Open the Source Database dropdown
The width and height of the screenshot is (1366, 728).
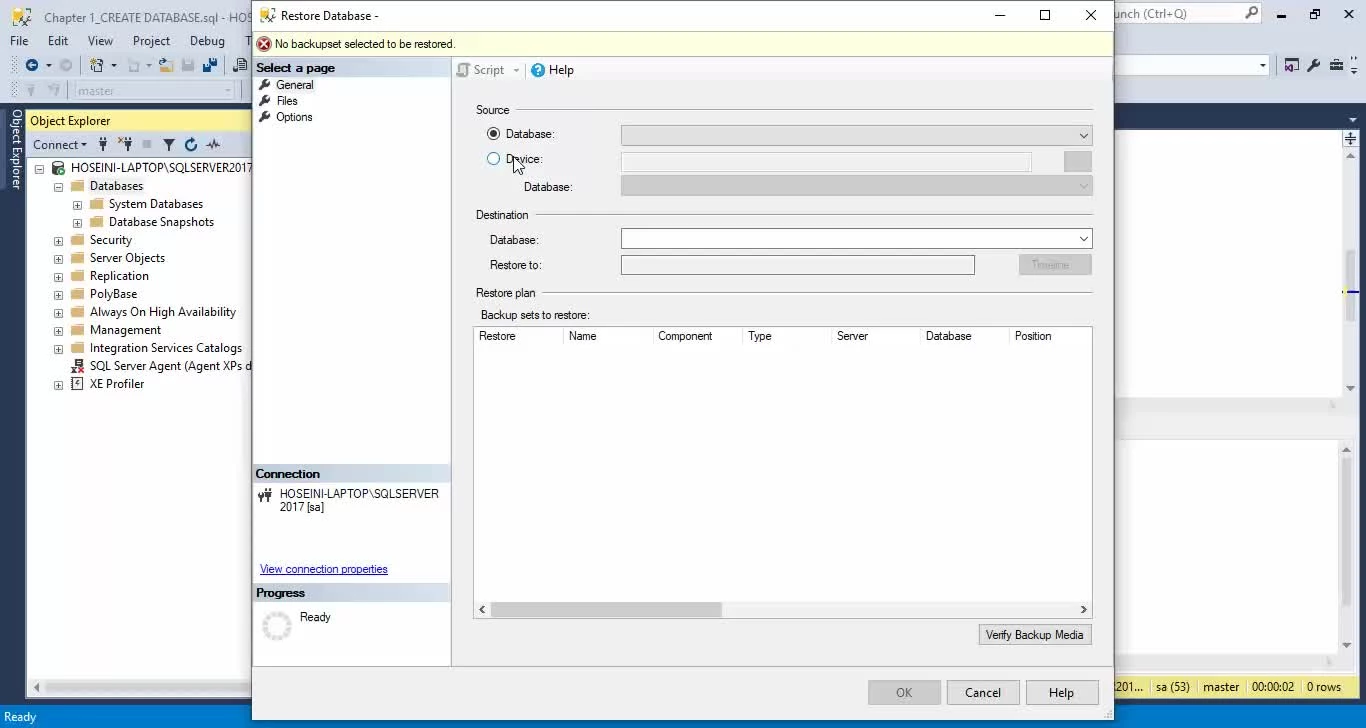coord(856,135)
